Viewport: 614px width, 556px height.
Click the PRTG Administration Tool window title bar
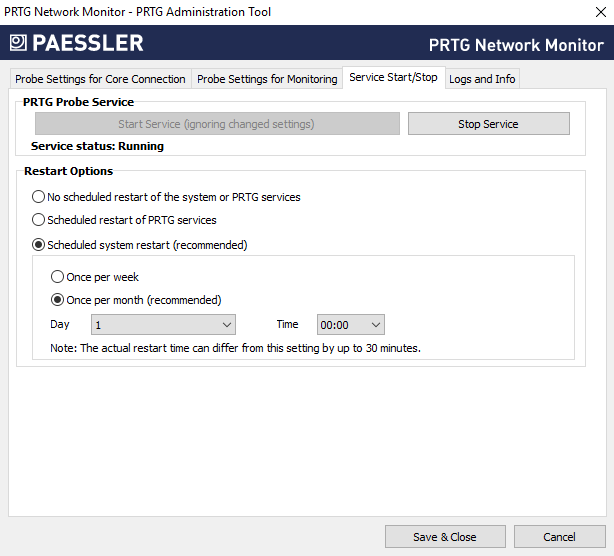point(138,12)
